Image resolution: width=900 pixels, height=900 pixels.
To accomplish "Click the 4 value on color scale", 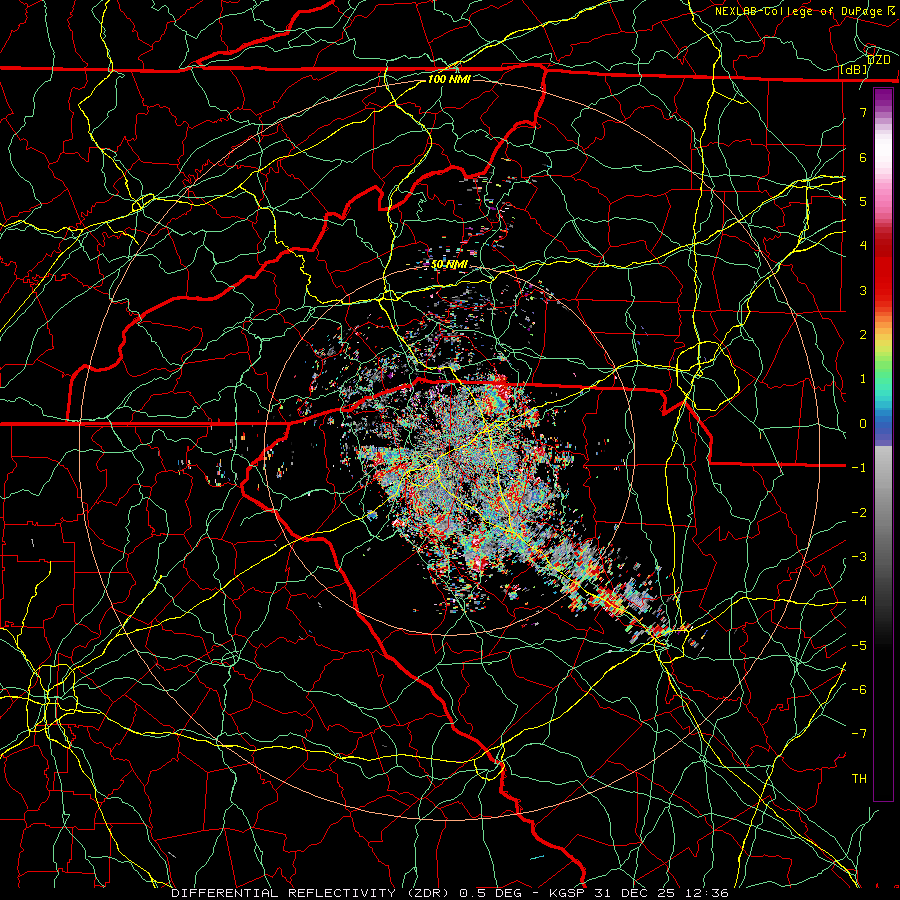I will point(863,246).
